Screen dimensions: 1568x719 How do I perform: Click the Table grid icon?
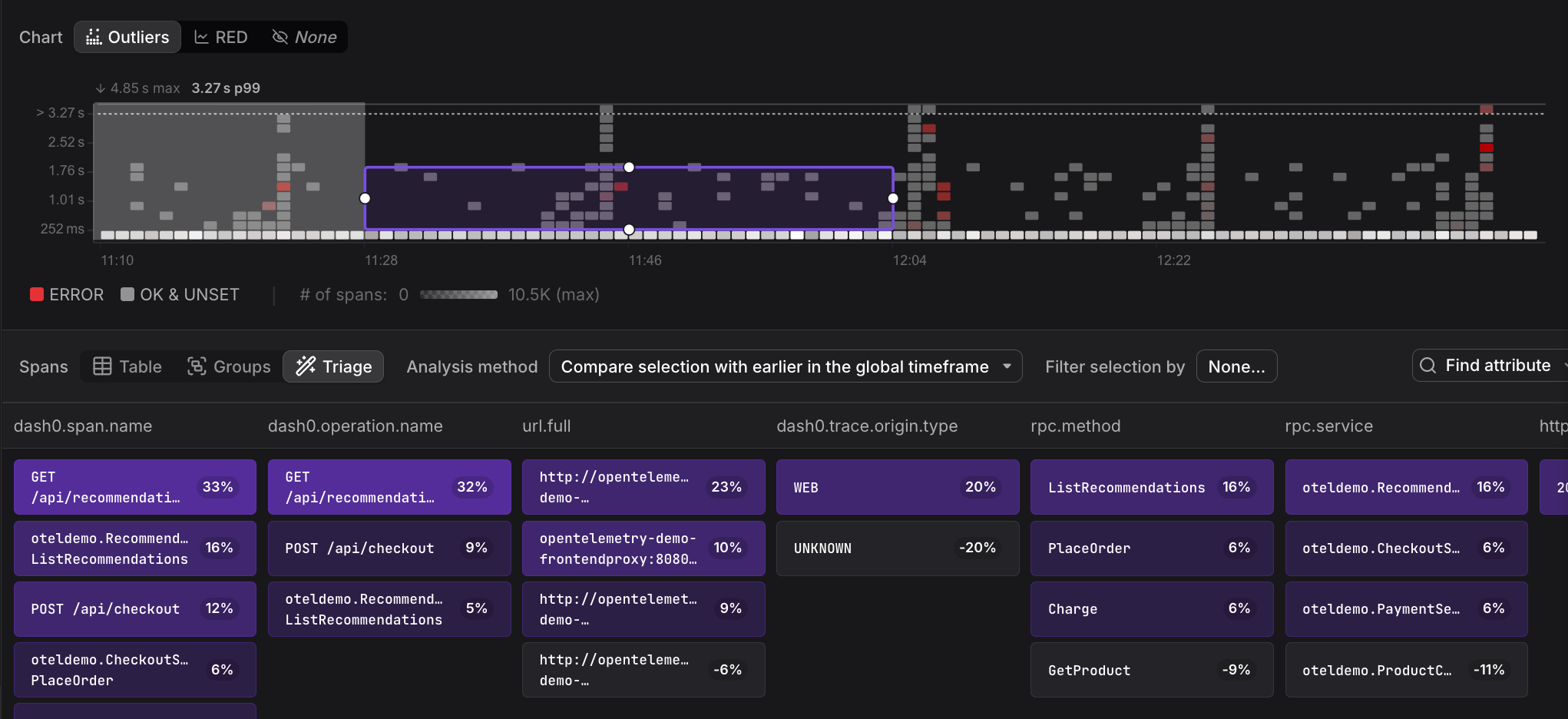click(x=102, y=366)
